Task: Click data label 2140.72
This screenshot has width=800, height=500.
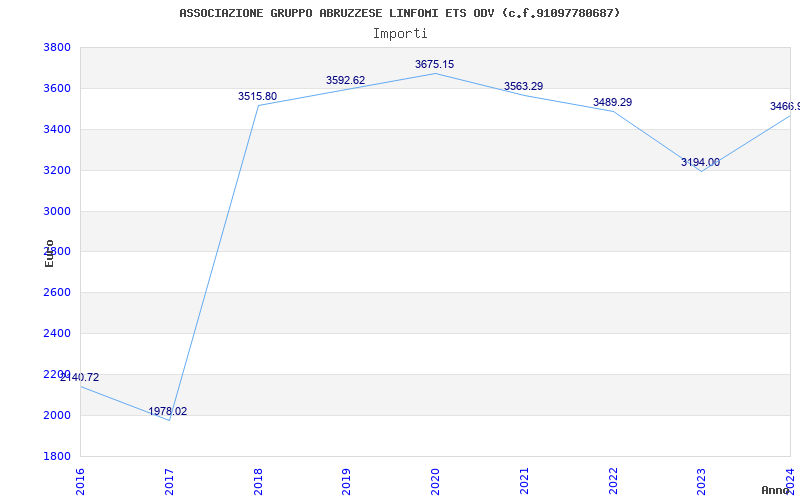Action: [x=80, y=378]
